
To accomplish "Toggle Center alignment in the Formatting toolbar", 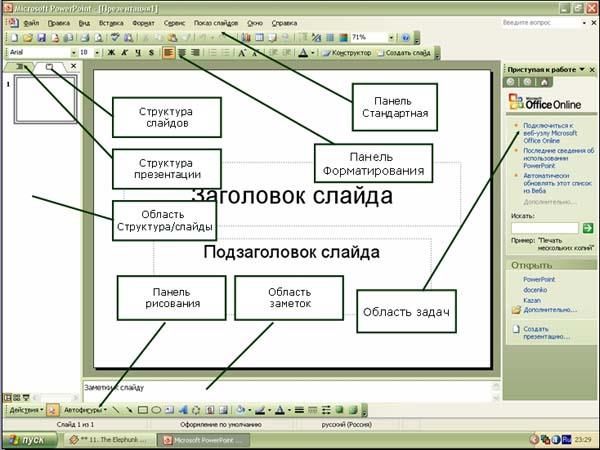I will tap(182, 53).
